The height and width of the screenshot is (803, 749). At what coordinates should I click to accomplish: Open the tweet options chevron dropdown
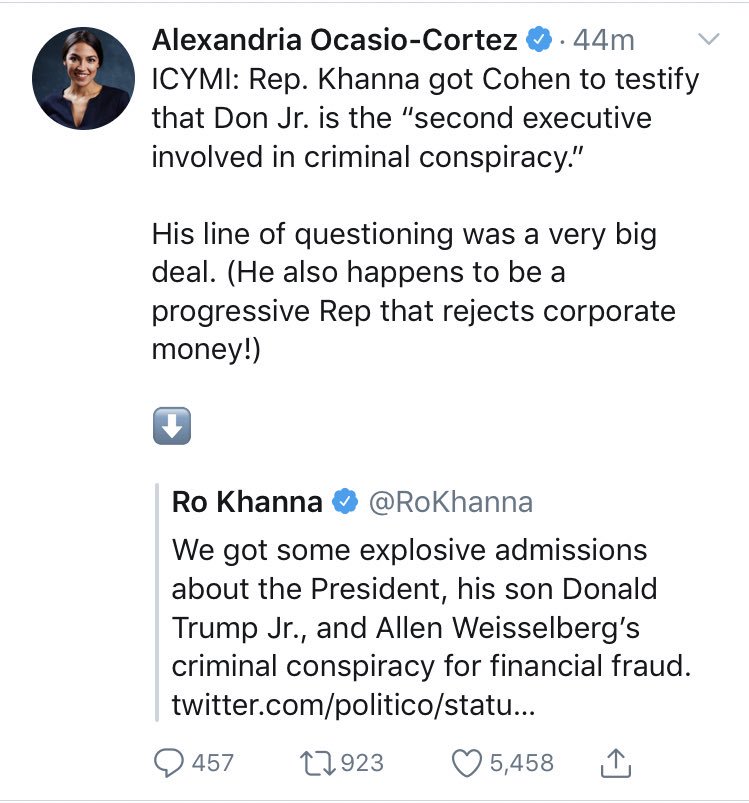click(708, 40)
